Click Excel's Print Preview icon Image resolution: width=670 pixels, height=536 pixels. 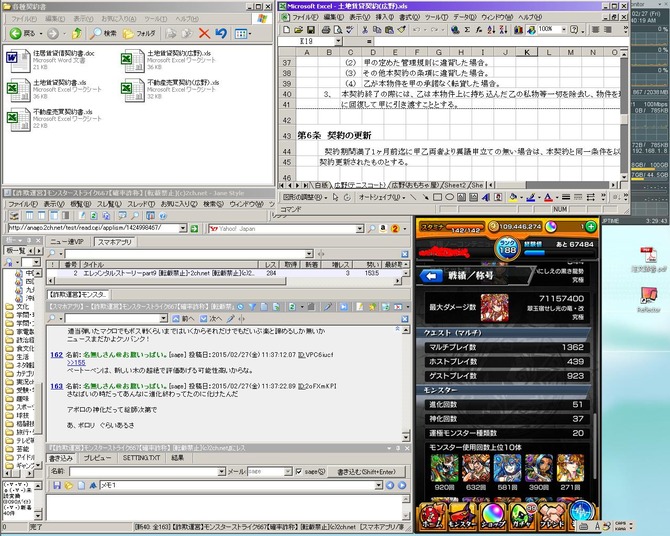[x=338, y=29]
